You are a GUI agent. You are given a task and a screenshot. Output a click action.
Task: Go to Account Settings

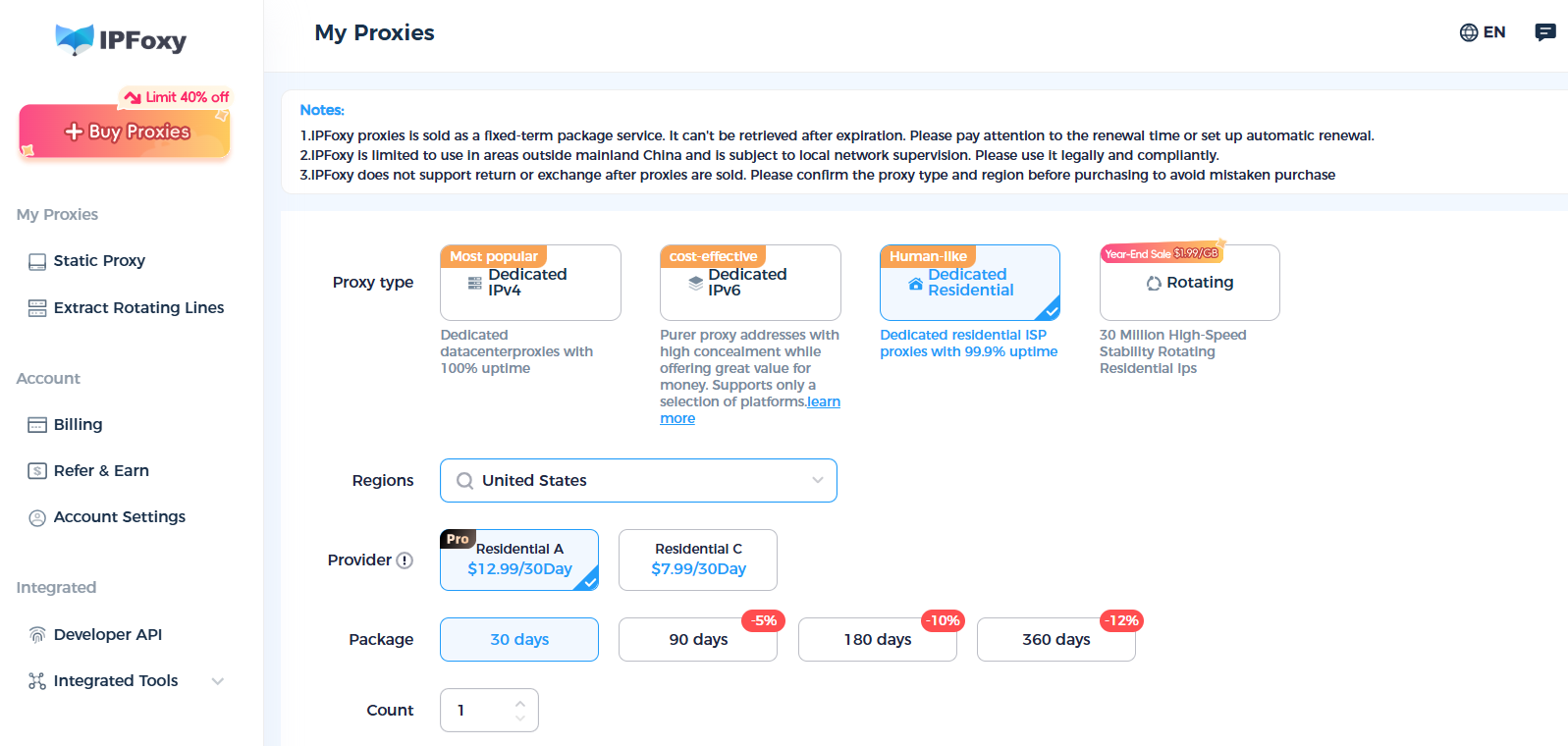(119, 517)
